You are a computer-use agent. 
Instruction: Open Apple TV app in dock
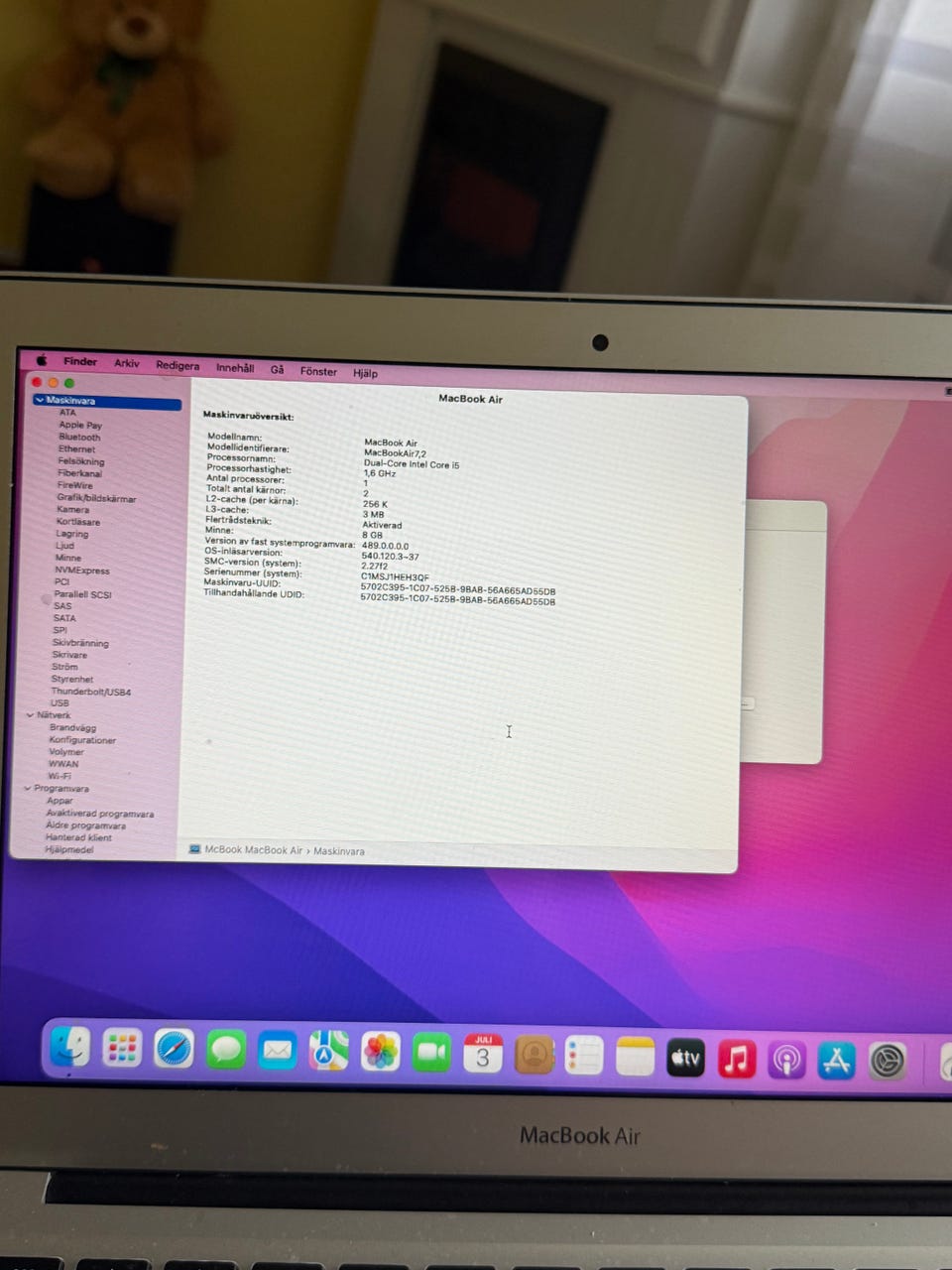[x=685, y=1059]
